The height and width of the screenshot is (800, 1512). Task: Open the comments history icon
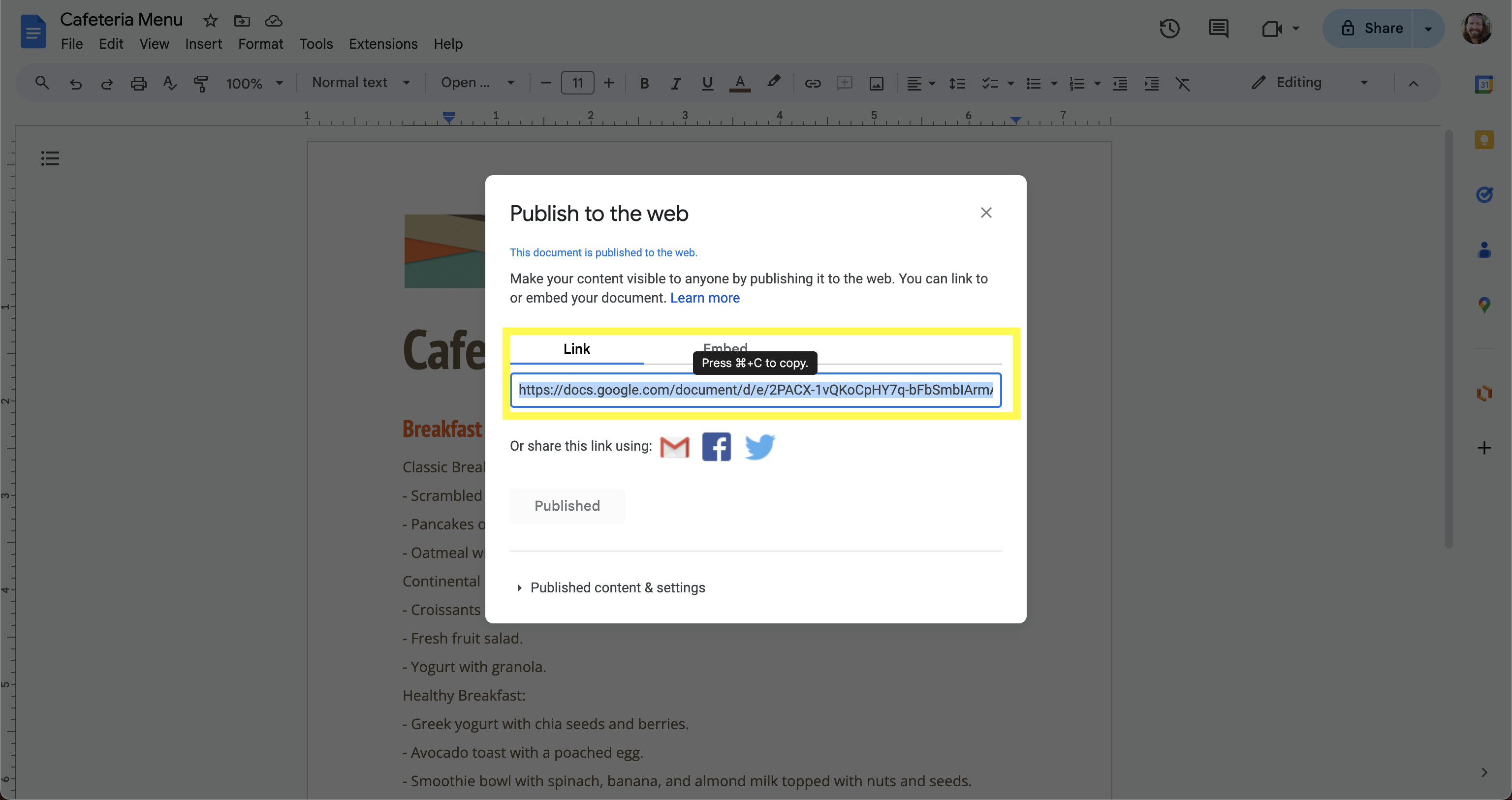pos(1219,28)
